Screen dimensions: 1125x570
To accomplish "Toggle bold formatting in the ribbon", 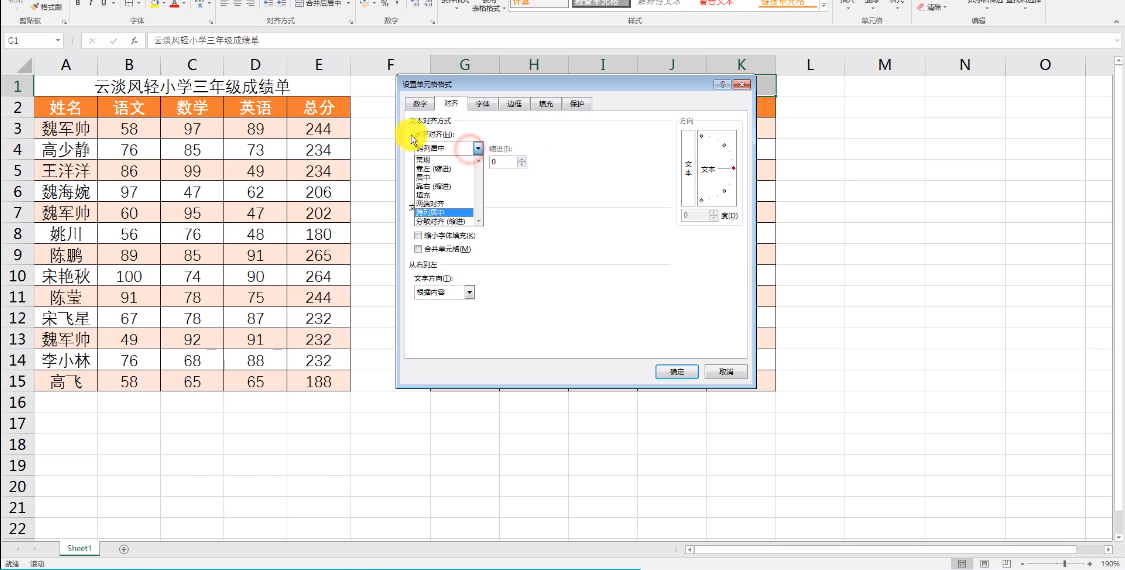I will click(x=77, y=4).
